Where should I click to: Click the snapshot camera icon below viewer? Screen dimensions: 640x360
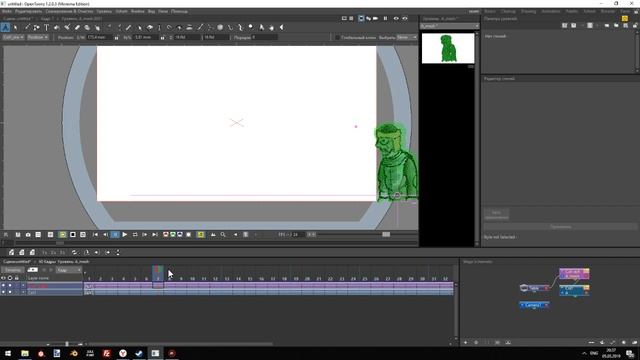pos(28,235)
